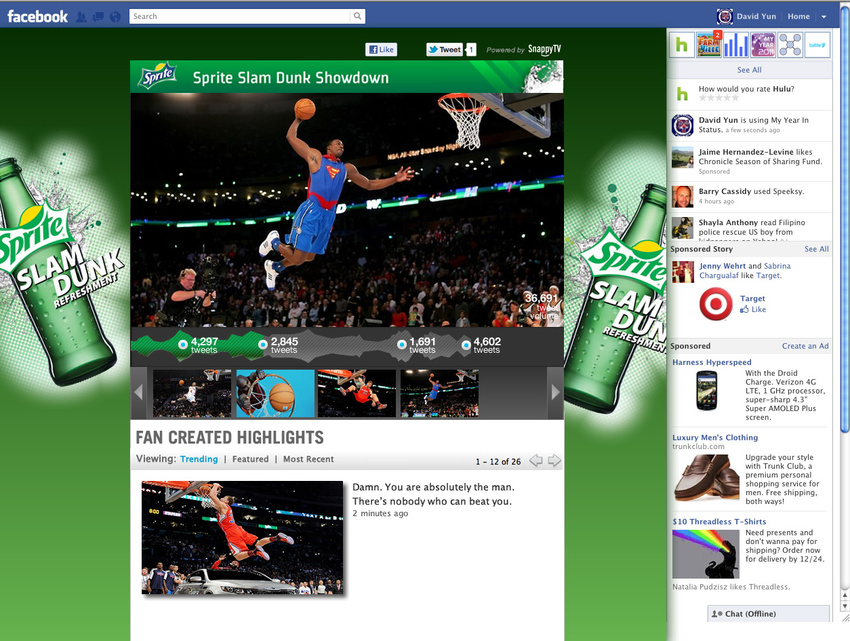Click the Sprite logo in the banner

coord(158,75)
